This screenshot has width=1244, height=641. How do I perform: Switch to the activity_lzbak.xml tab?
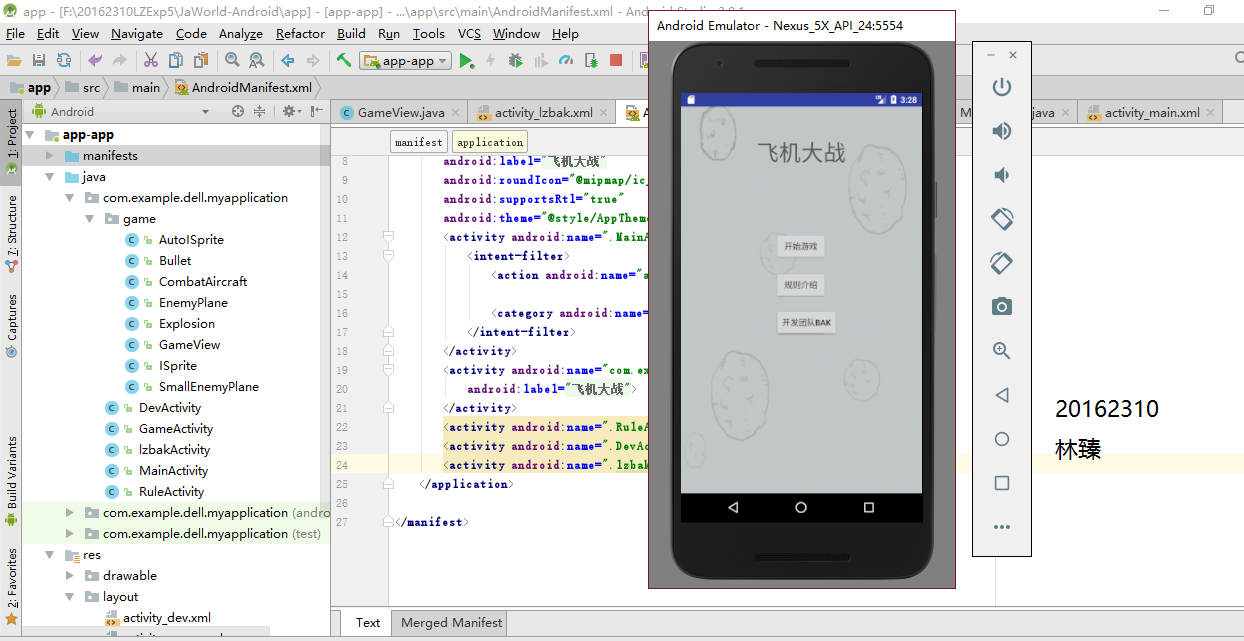click(x=543, y=112)
